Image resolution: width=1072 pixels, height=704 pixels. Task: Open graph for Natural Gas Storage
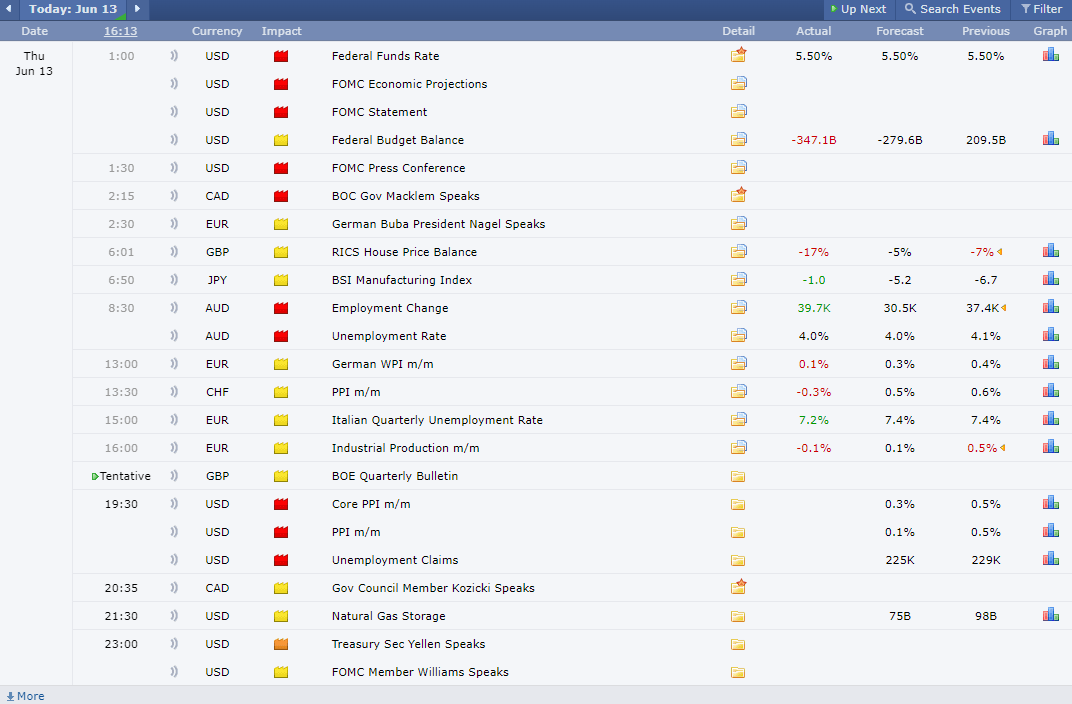pos(1051,616)
